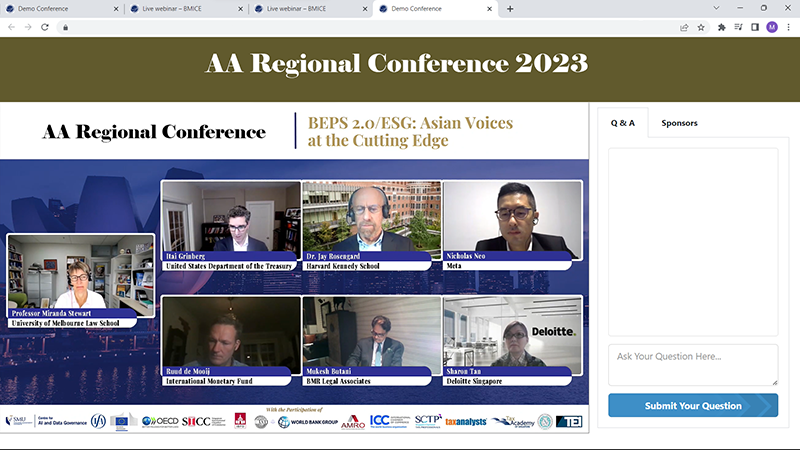Click the Centre for AI and Data Governance logo

tap(62, 421)
